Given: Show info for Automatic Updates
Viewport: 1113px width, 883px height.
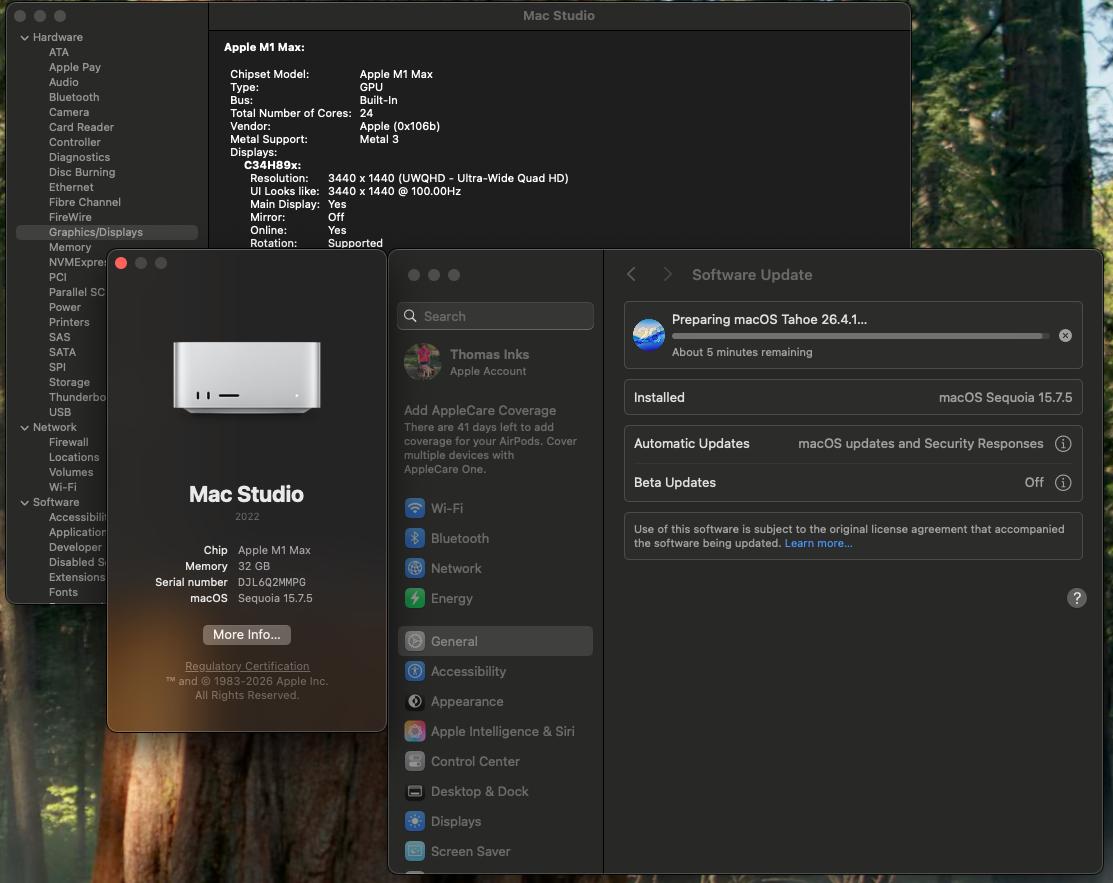Looking at the screenshot, I should point(1063,444).
